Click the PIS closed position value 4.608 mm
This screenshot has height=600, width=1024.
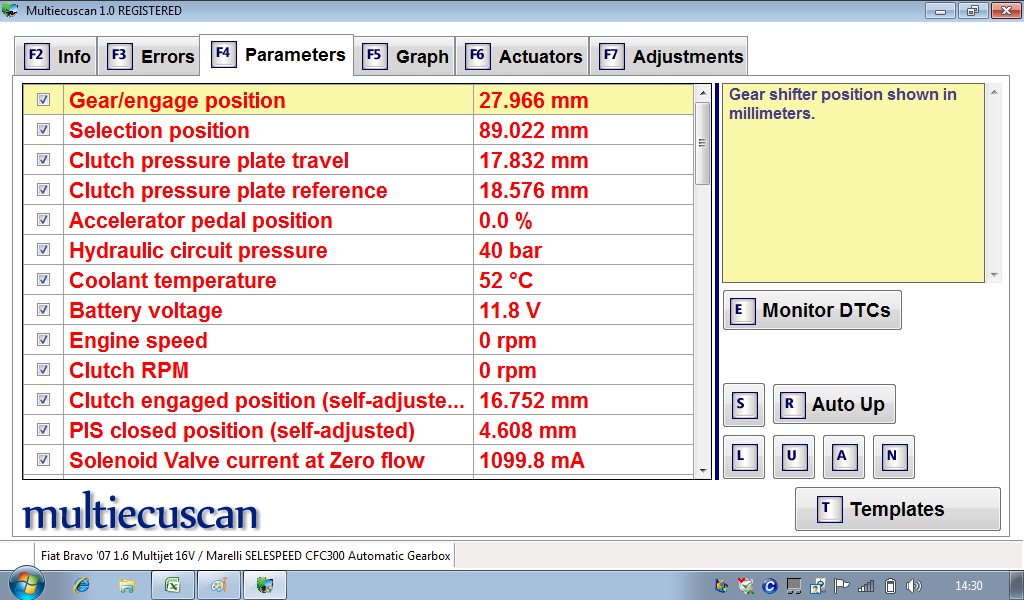point(528,431)
